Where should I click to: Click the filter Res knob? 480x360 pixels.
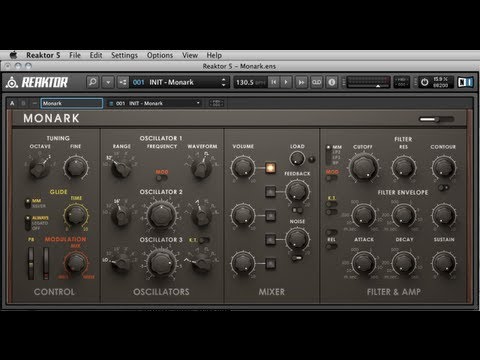tap(403, 168)
